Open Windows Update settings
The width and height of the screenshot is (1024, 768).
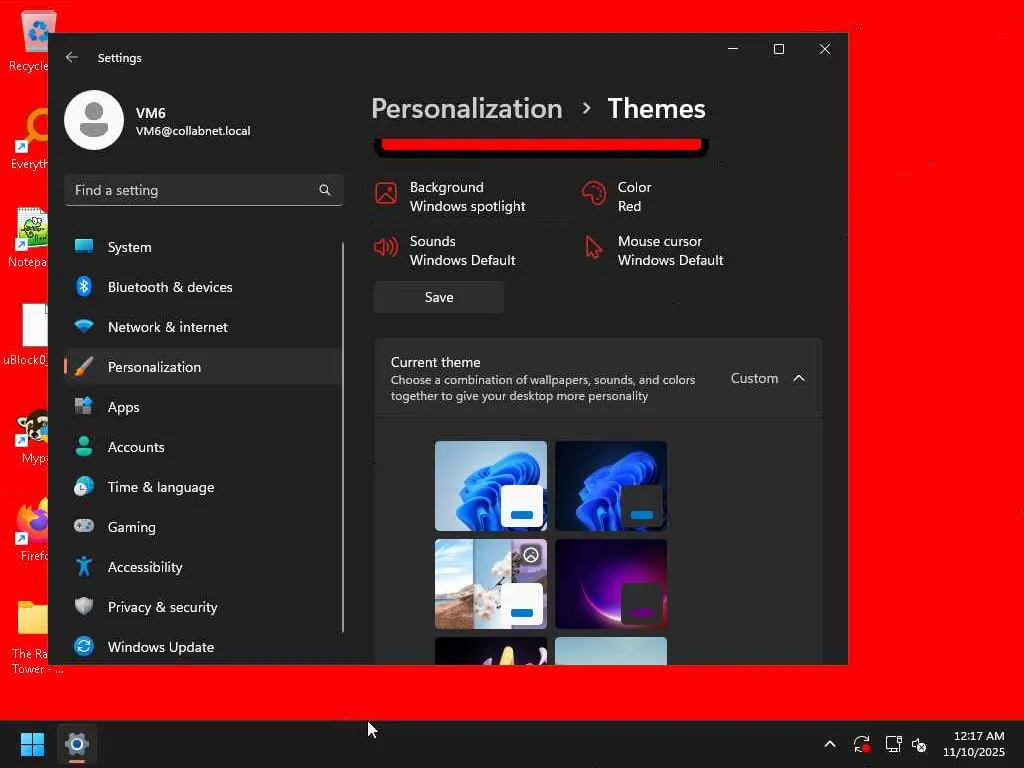click(204, 647)
